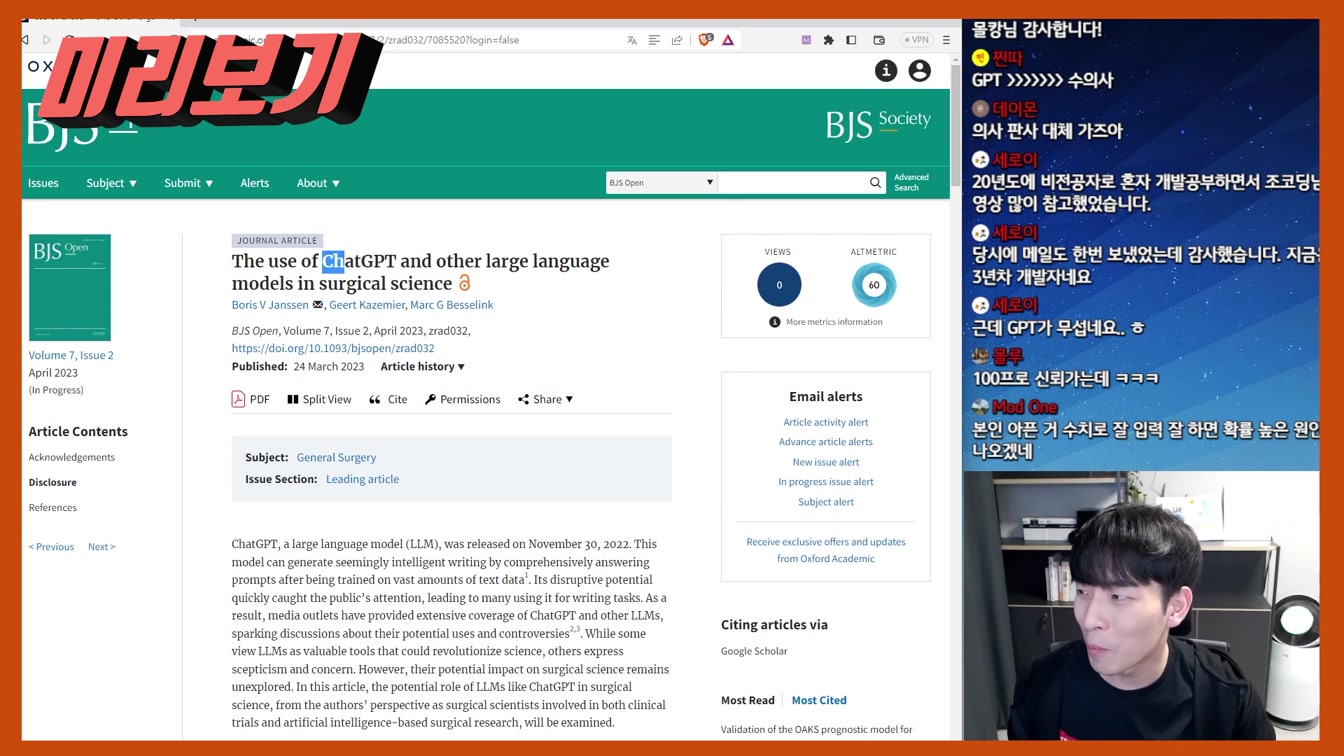Click the BJS Open journal cover thumbnail
This screenshot has height=756, width=1344.
pyautogui.click(x=70, y=287)
